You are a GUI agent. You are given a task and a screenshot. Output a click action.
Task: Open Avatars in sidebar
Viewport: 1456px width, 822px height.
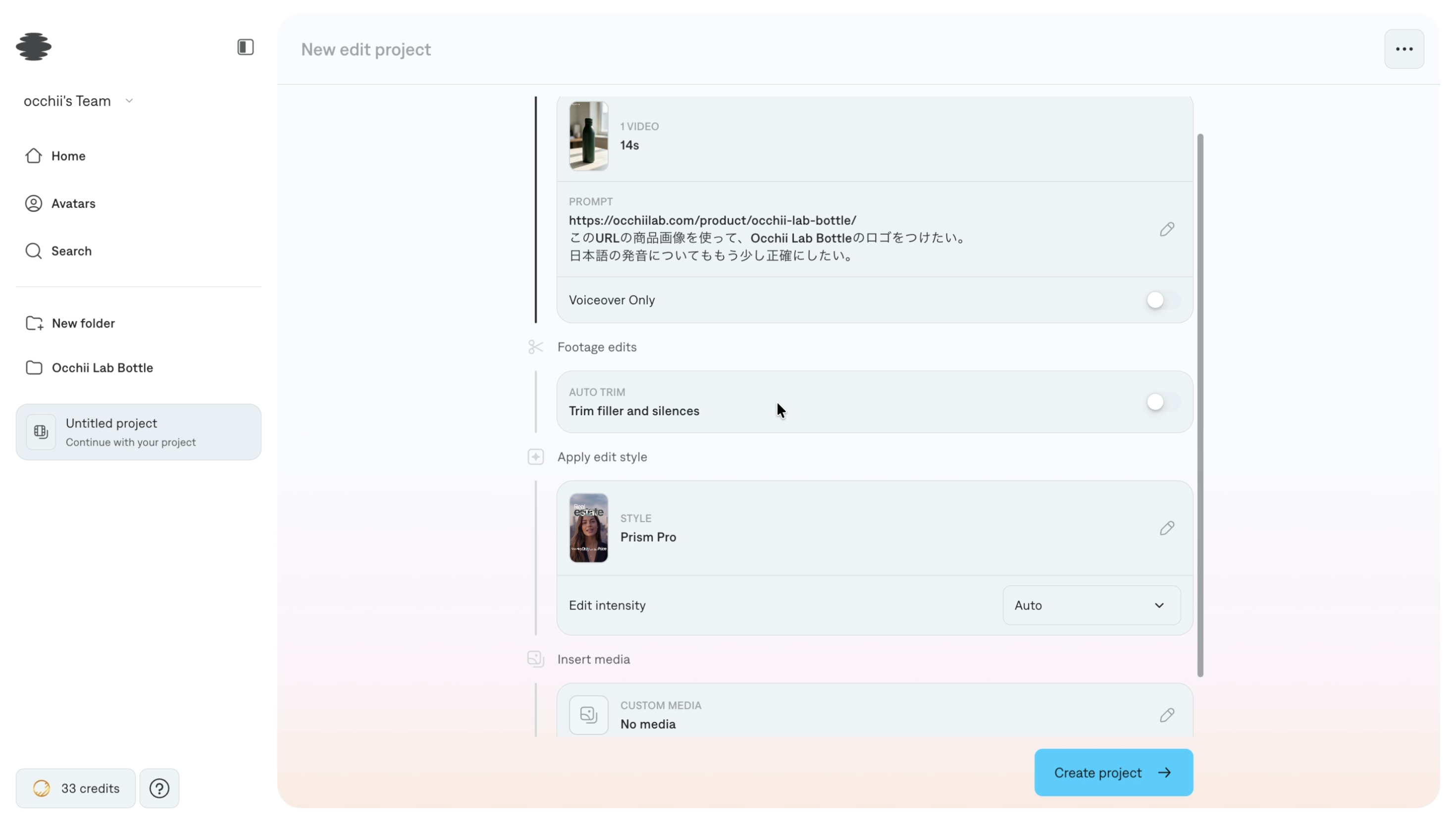[60, 204]
